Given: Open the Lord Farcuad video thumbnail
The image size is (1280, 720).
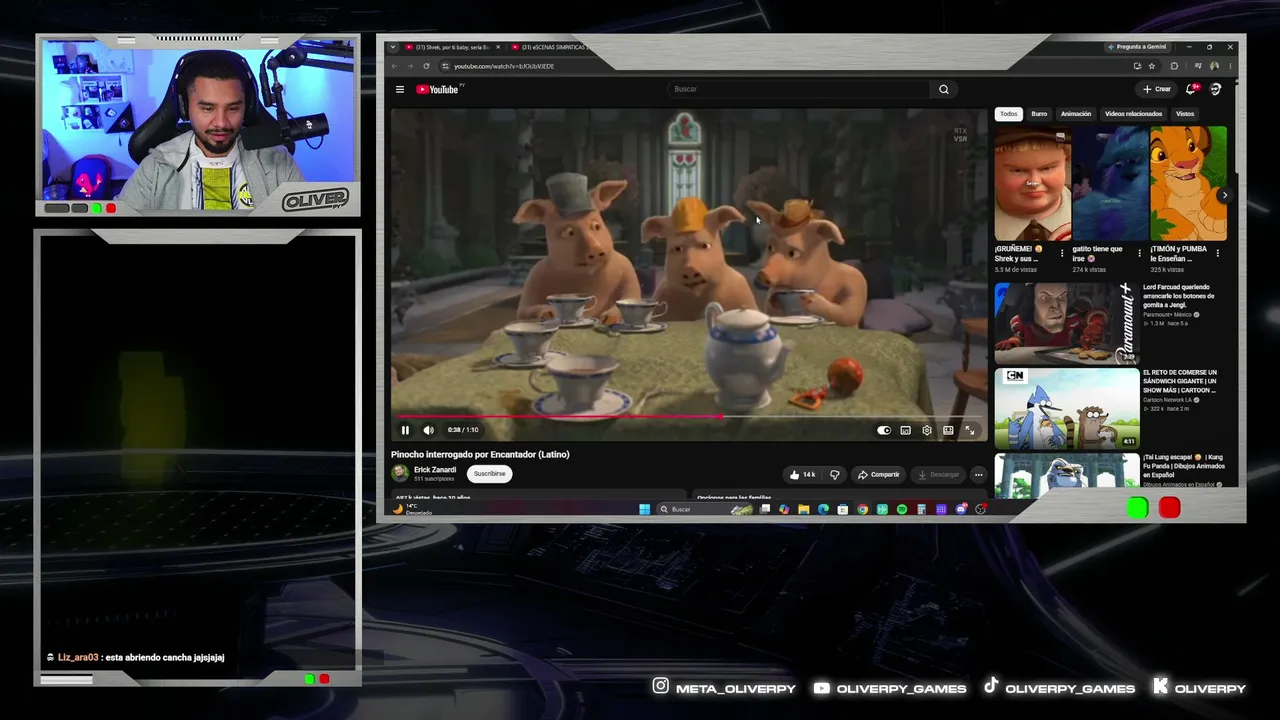Looking at the screenshot, I should (x=1067, y=323).
